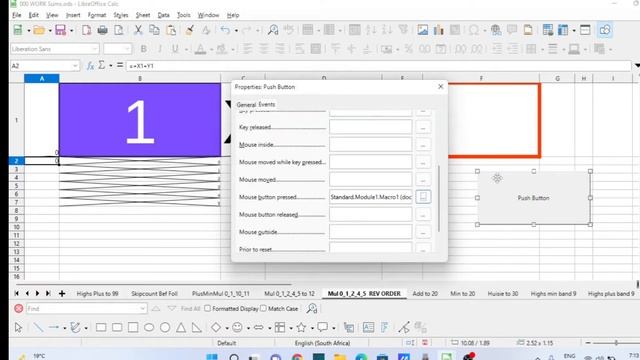The width and height of the screenshot is (640, 360).
Task: Click the Find and Replace icon beside Match Case
Action: click(312, 309)
